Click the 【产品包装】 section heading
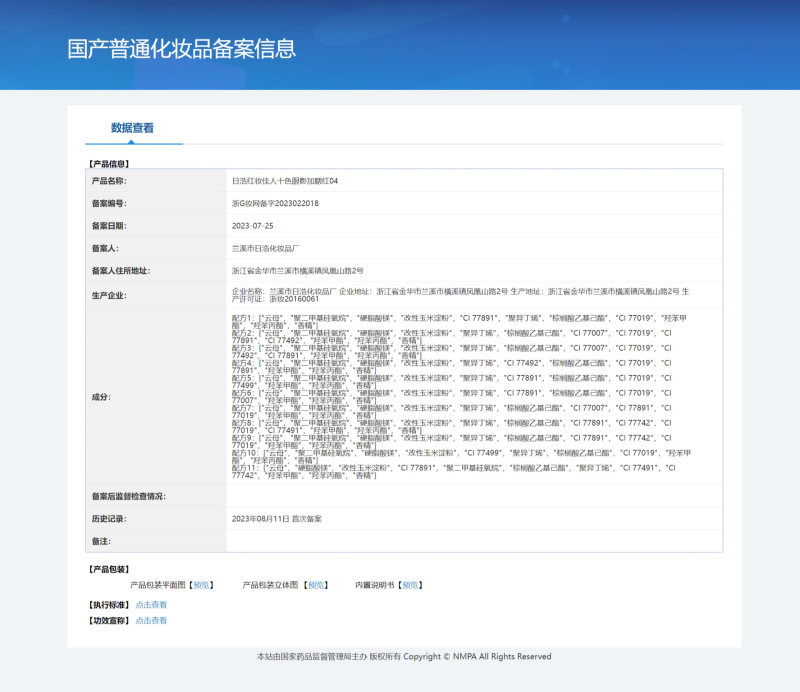 109,569
